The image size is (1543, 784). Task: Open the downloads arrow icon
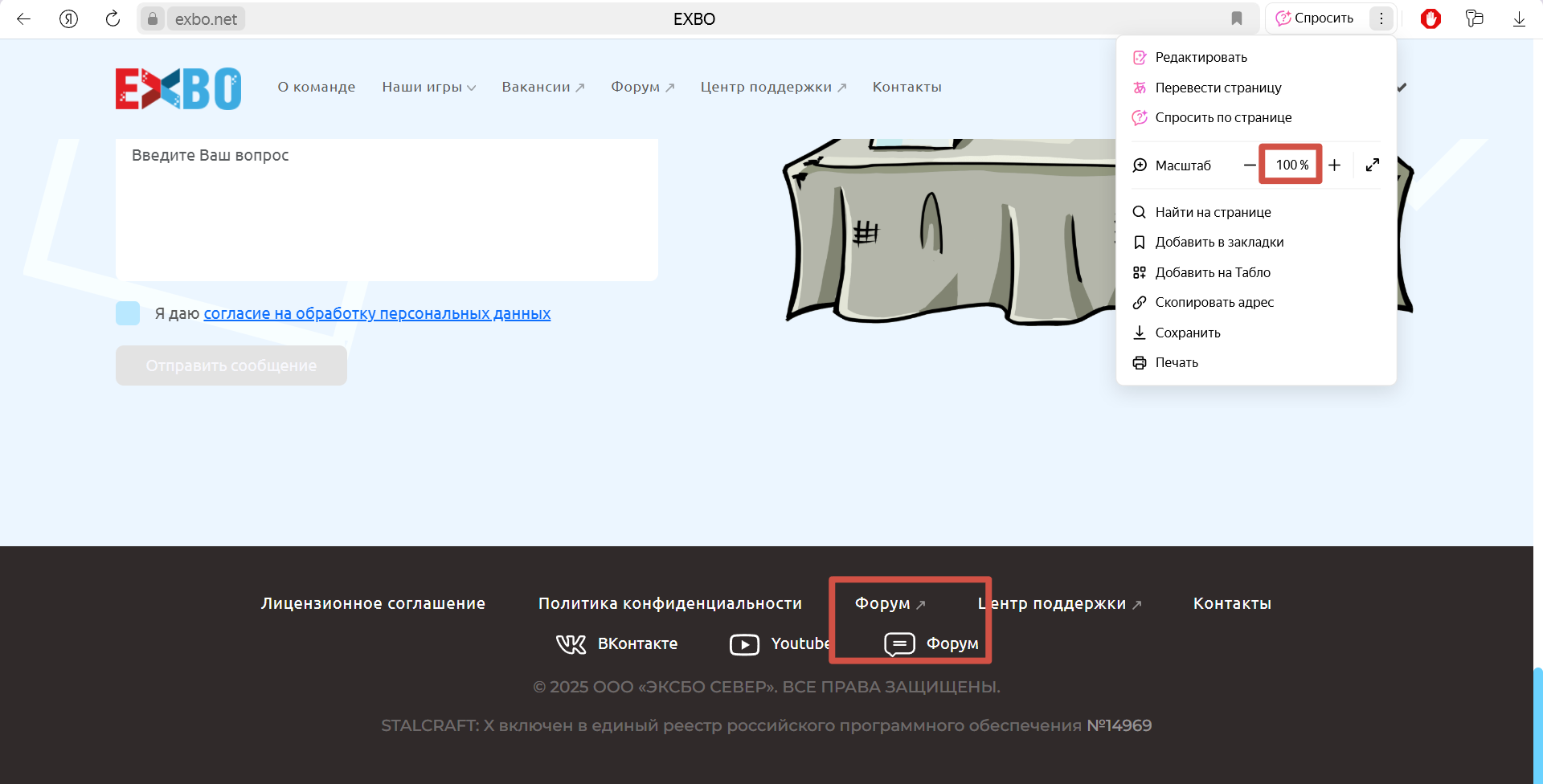(x=1519, y=18)
